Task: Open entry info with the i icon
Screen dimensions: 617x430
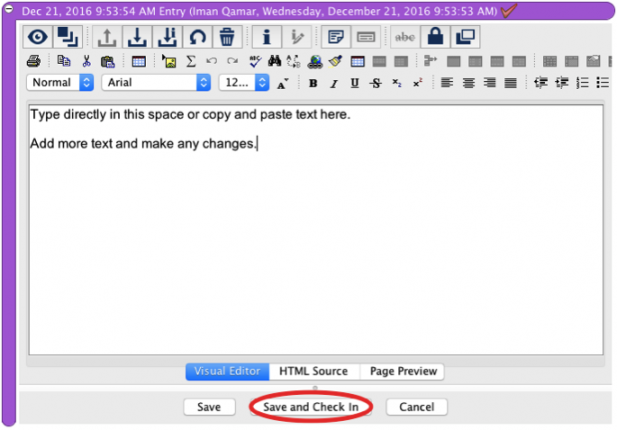Action: pyautogui.click(x=266, y=37)
